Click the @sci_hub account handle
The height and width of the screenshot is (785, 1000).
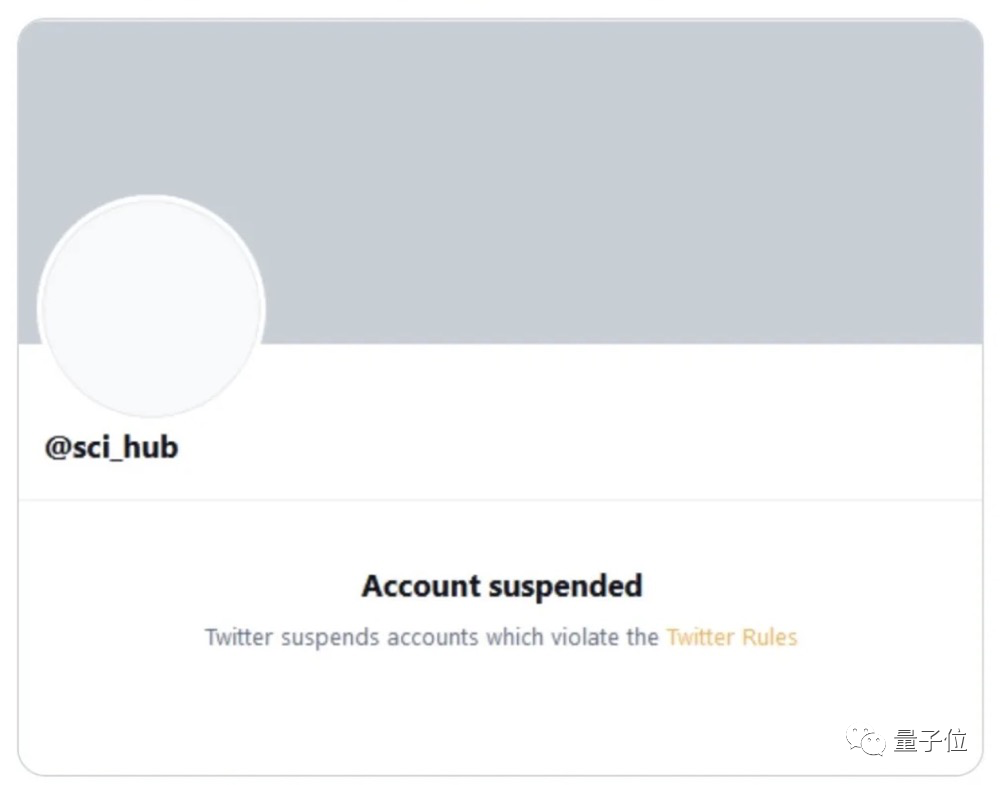click(111, 447)
